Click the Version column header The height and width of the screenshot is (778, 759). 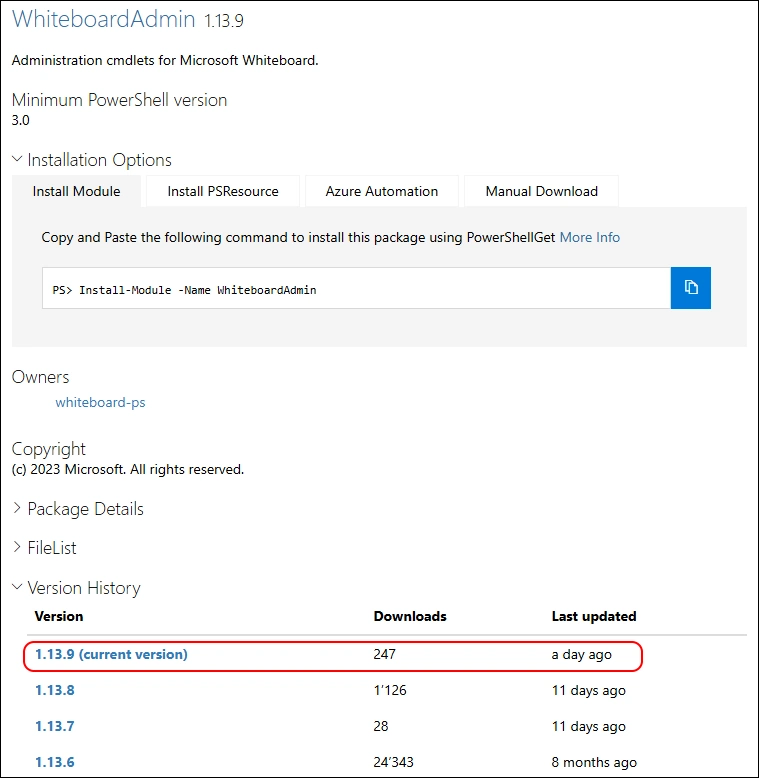click(x=59, y=616)
